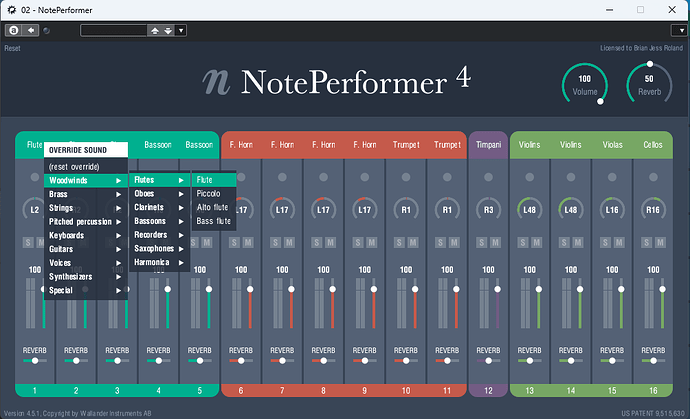Image resolution: width=690 pixels, height=419 pixels.
Task: Choose (reset override) in the override menu
Action: click(x=86, y=167)
